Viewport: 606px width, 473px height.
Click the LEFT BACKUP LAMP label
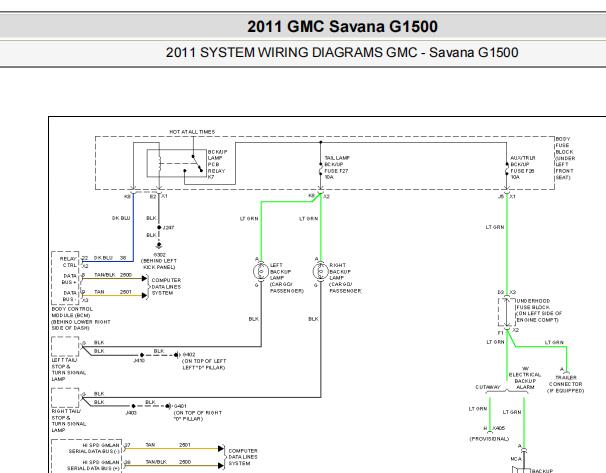coord(287,278)
